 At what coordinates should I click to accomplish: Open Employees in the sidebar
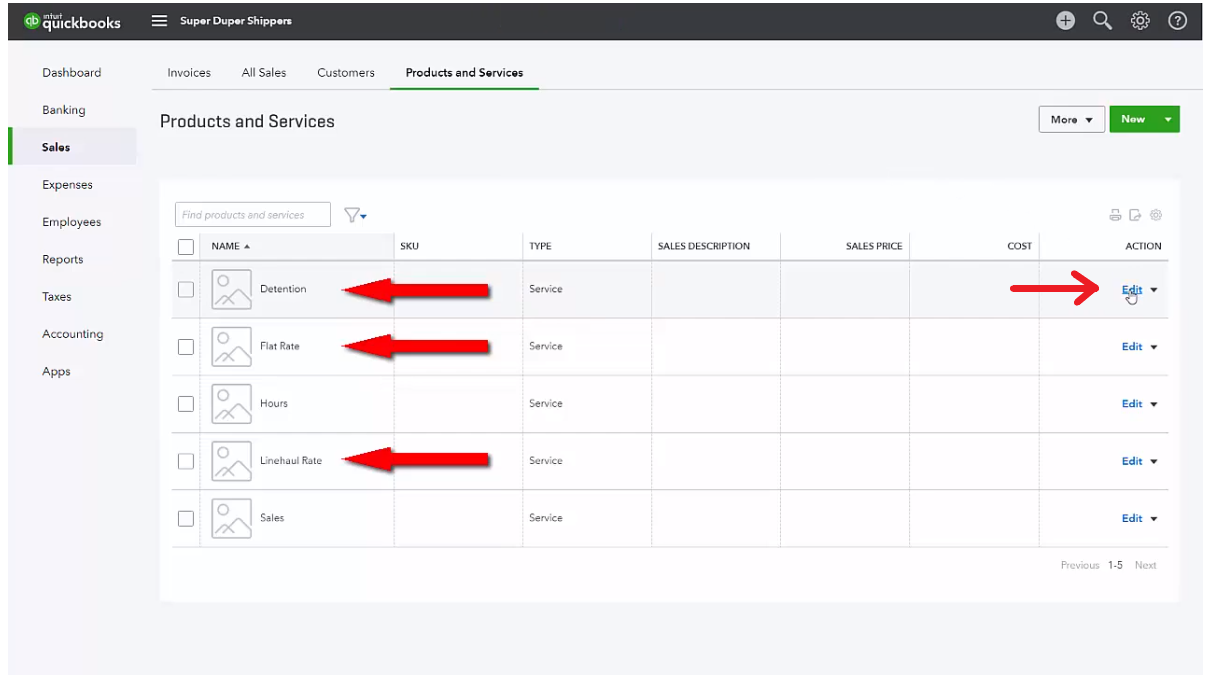pyautogui.click(x=71, y=222)
